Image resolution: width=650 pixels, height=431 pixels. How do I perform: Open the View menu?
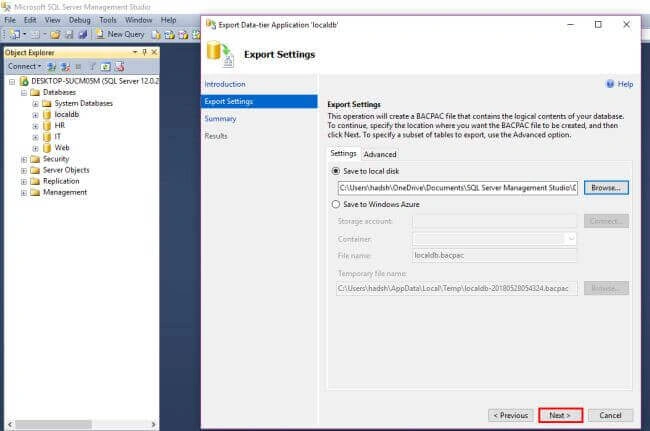coord(52,20)
